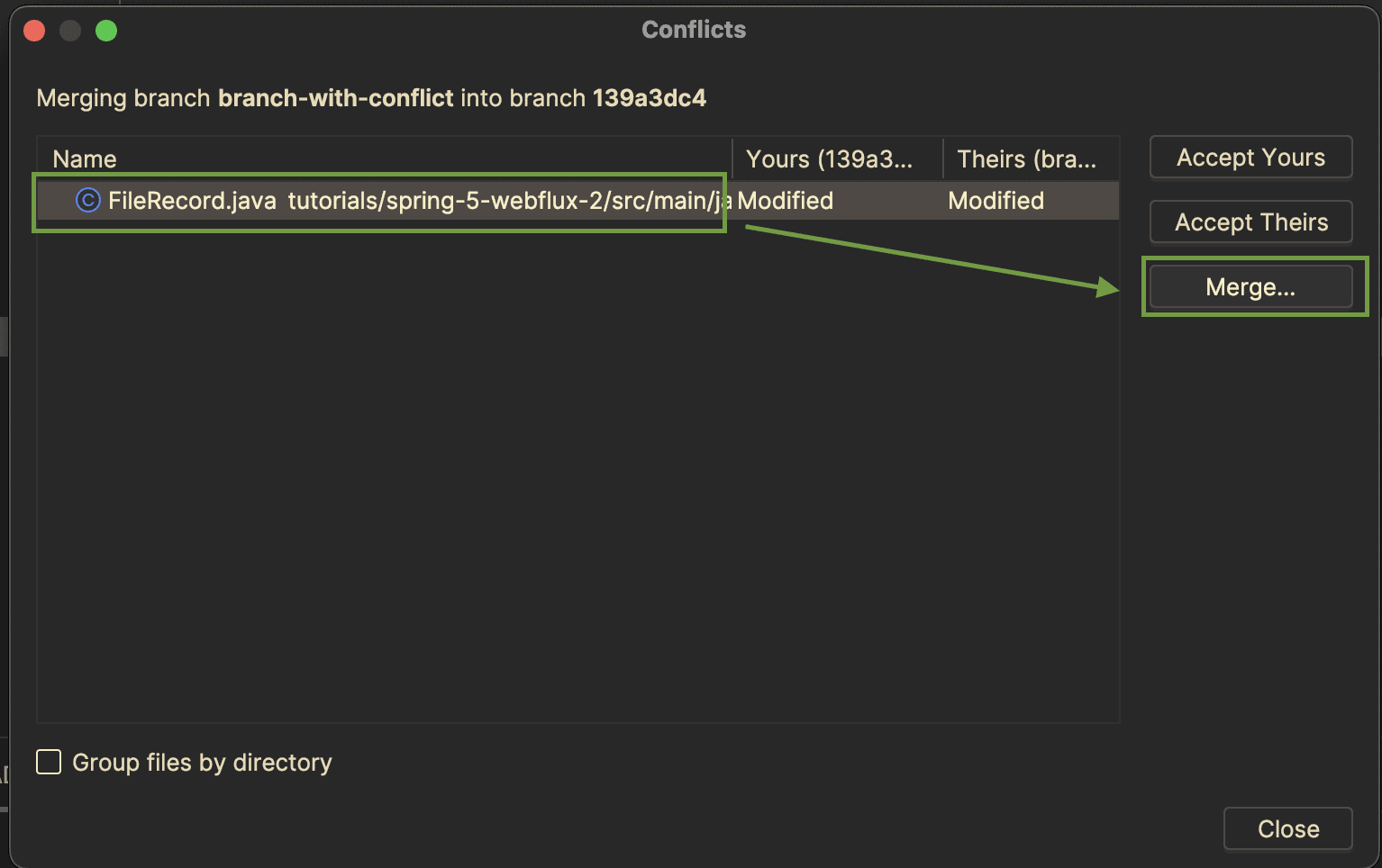
Task: Click the green zoom window button
Action: 106,31
